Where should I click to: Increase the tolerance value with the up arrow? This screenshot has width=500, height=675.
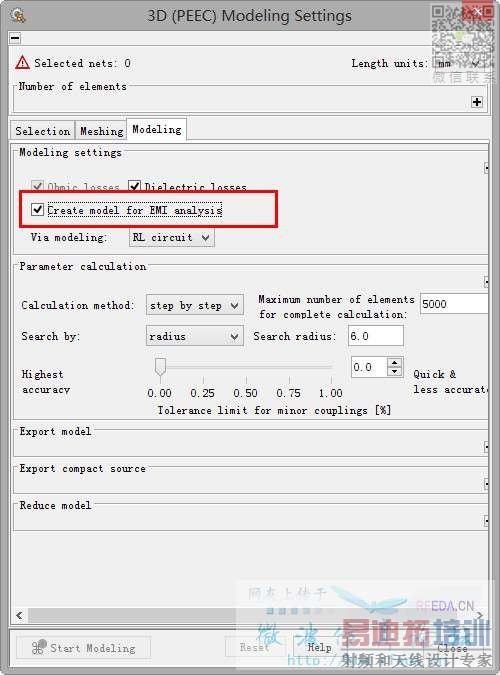394,362
